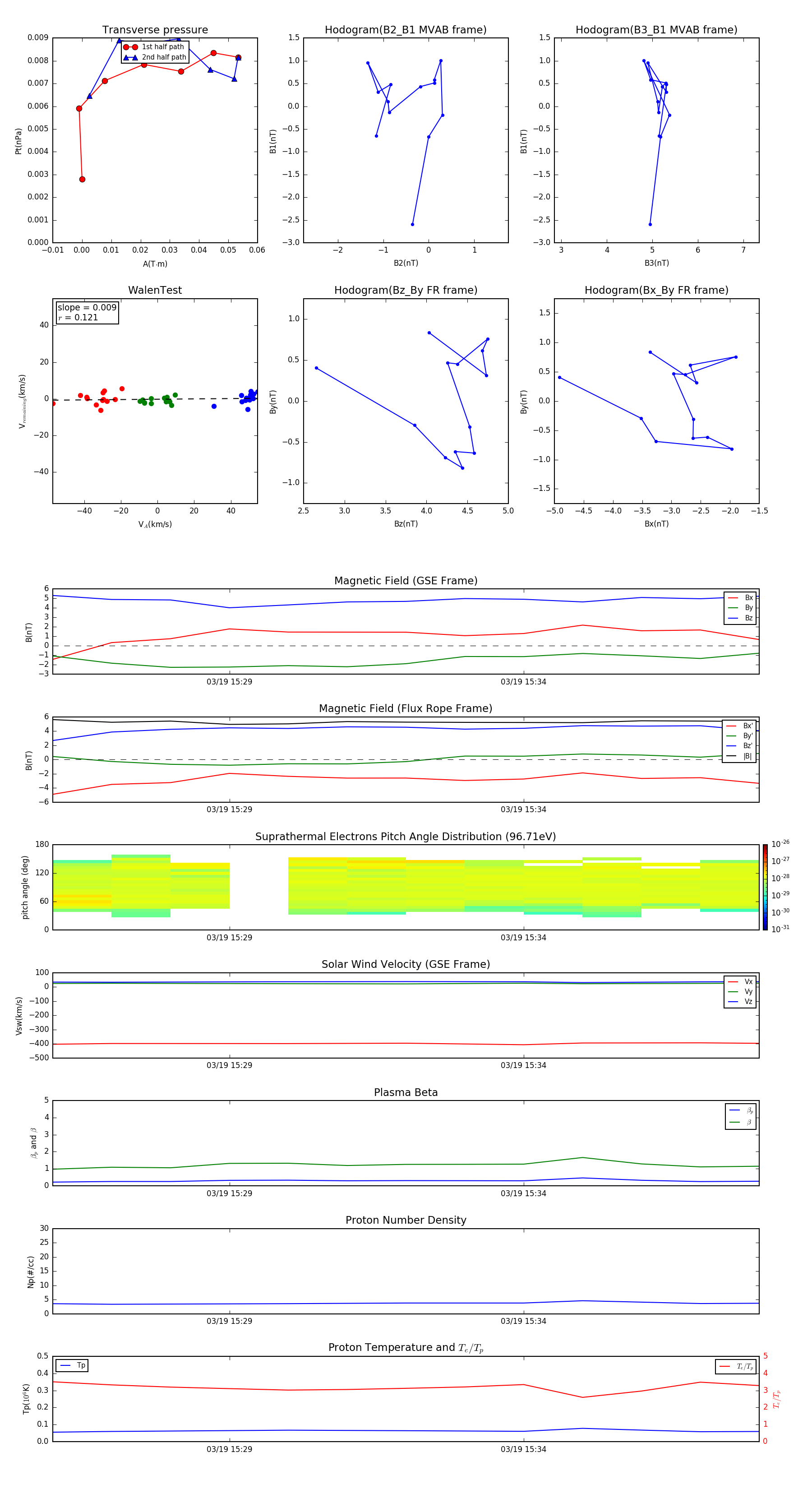Click the 'Hodogram(B2_B1 MVAB frame)' title
The image size is (812, 1489).
pyautogui.click(x=406, y=29)
